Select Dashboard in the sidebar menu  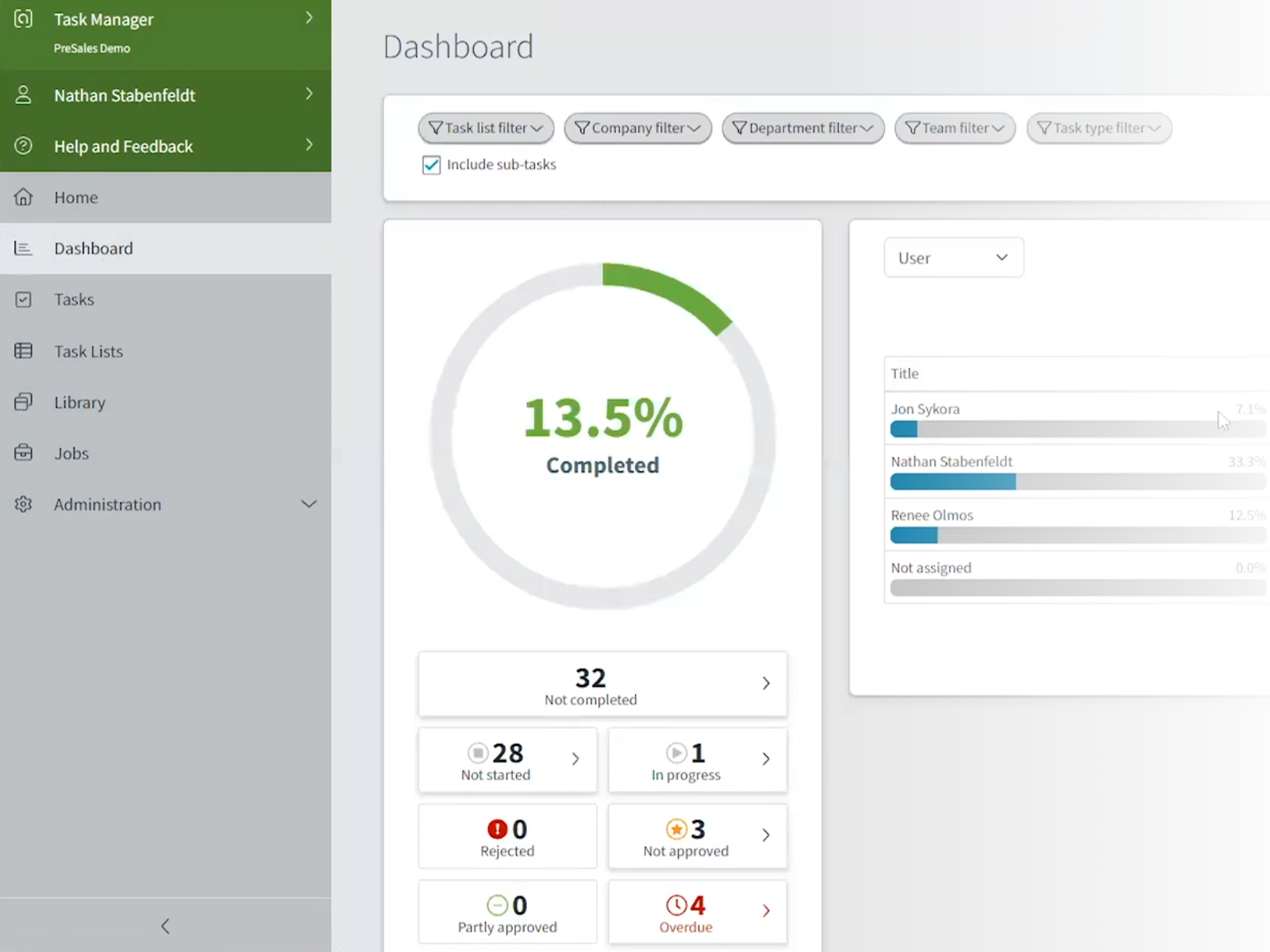click(x=94, y=248)
